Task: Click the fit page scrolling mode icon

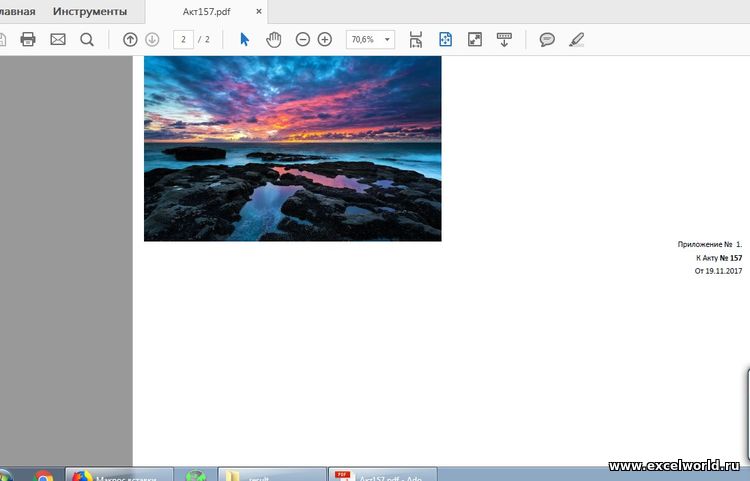Action: [416, 39]
